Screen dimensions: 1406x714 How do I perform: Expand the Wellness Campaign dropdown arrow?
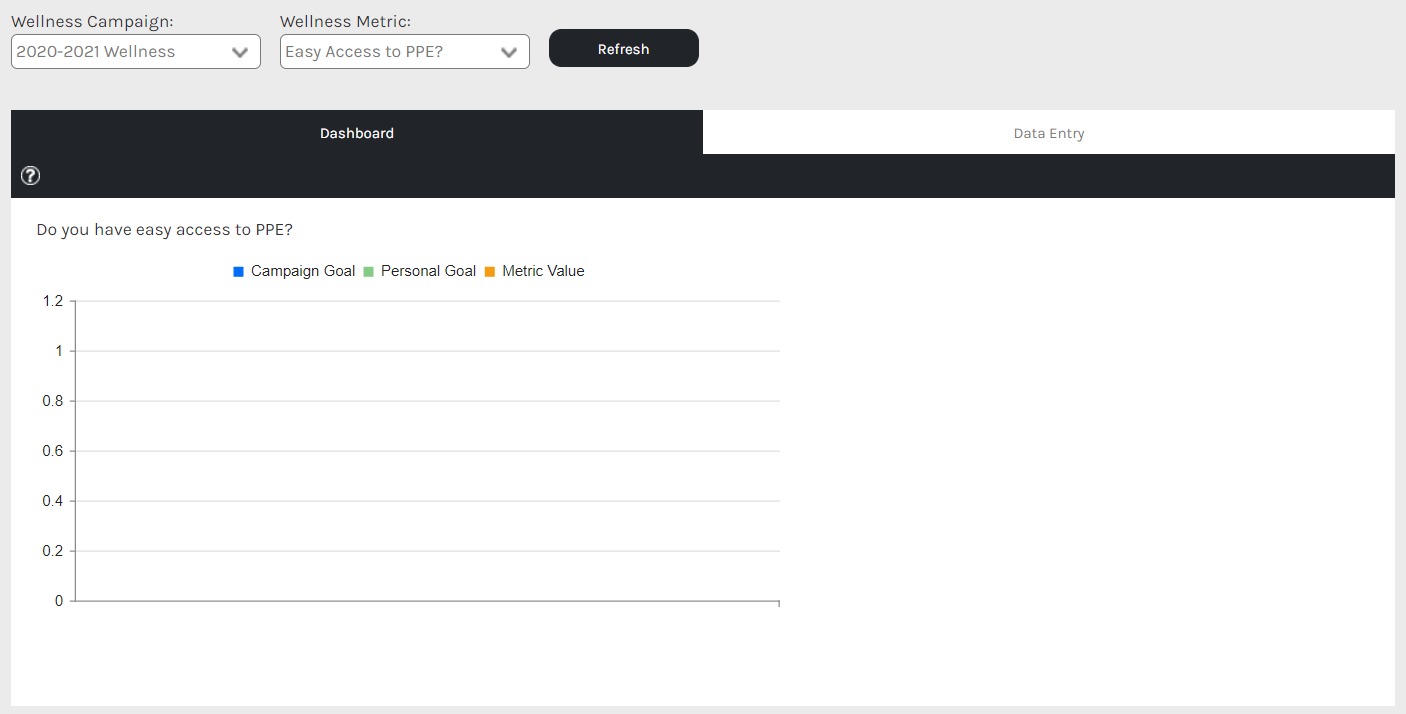click(x=240, y=53)
